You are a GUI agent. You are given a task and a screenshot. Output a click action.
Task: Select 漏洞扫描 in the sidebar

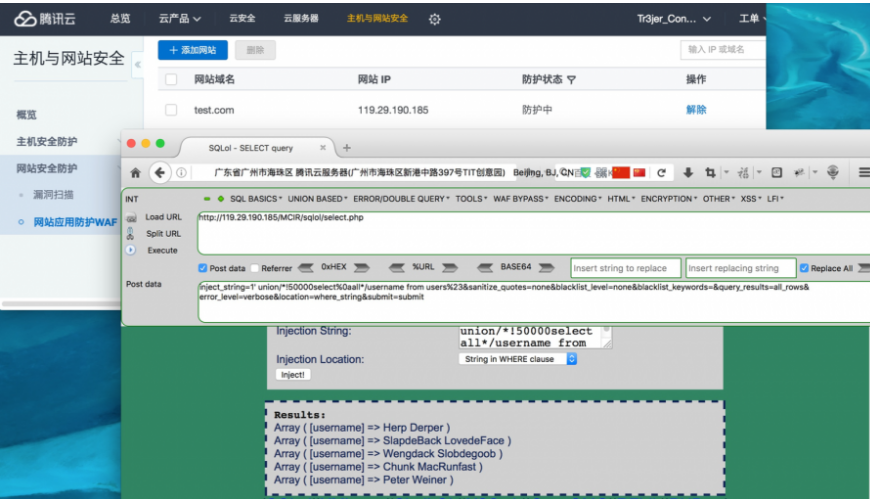pos(53,195)
